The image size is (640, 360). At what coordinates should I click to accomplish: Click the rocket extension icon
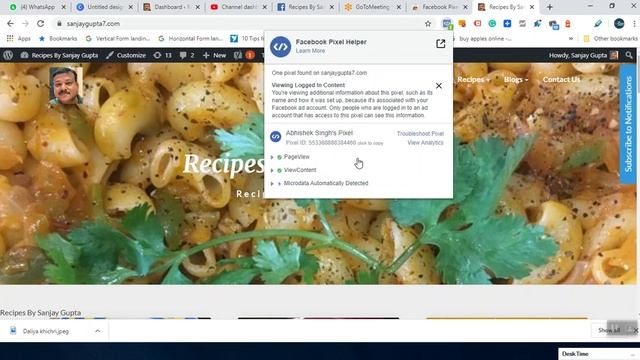538,24
